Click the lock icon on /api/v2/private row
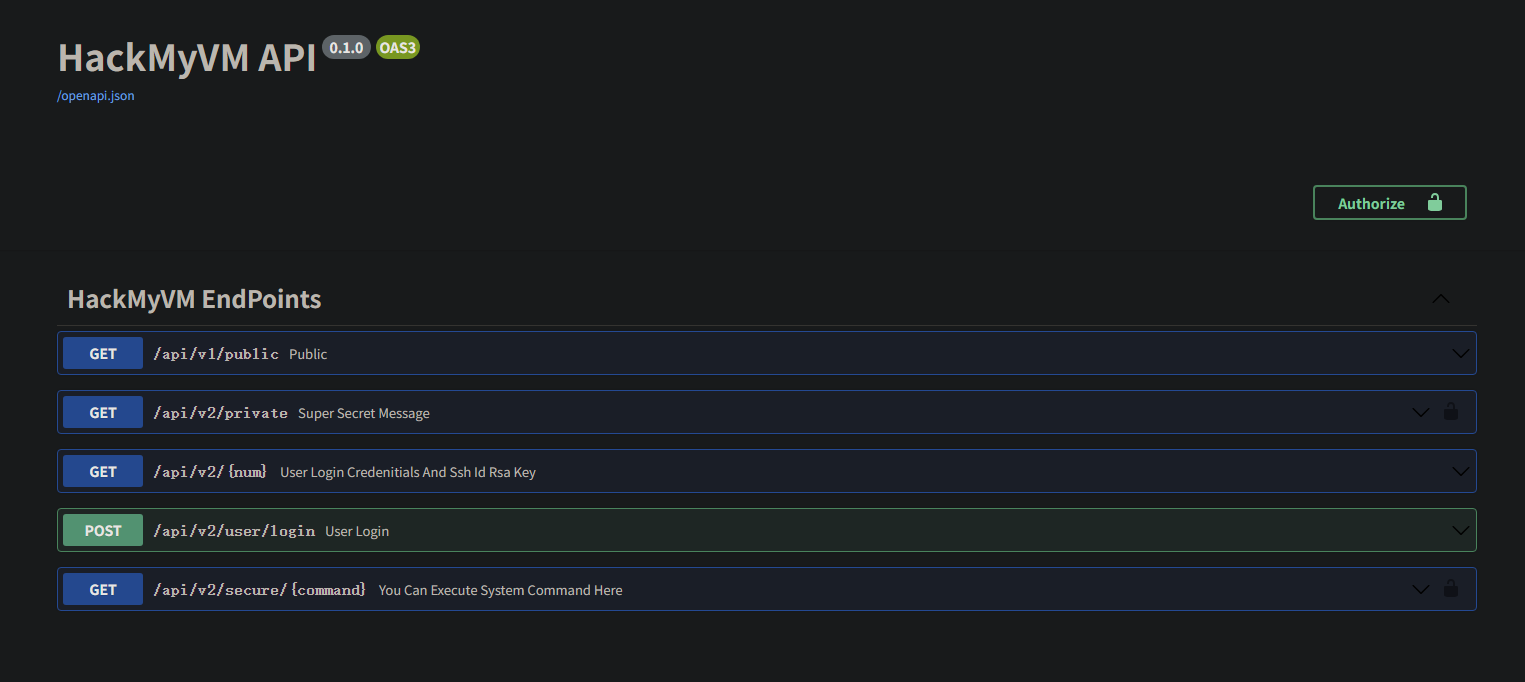 (x=1450, y=412)
